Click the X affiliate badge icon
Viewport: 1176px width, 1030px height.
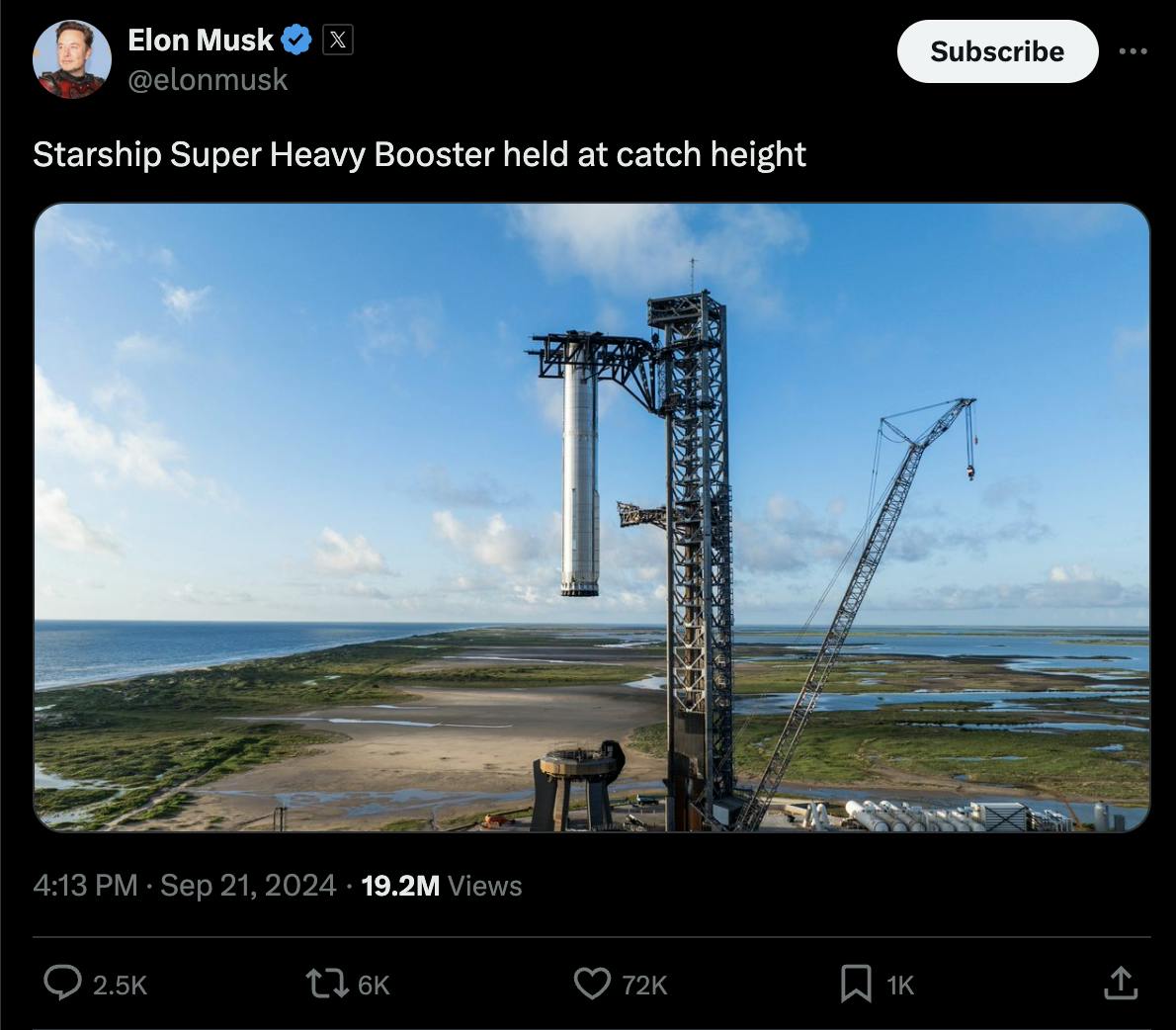[338, 40]
